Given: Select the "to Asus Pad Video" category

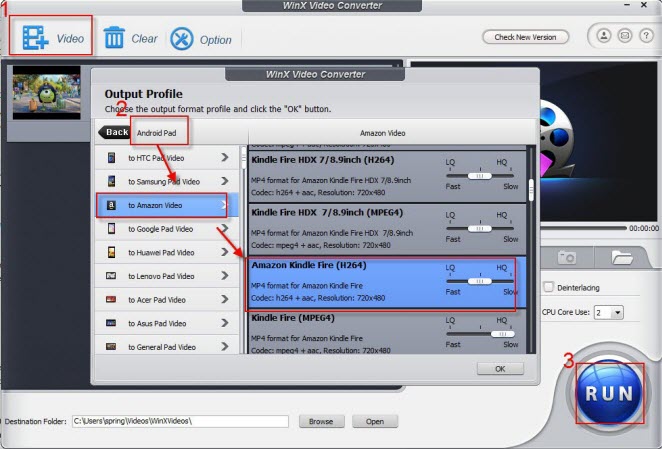Looking at the screenshot, I should (x=167, y=324).
